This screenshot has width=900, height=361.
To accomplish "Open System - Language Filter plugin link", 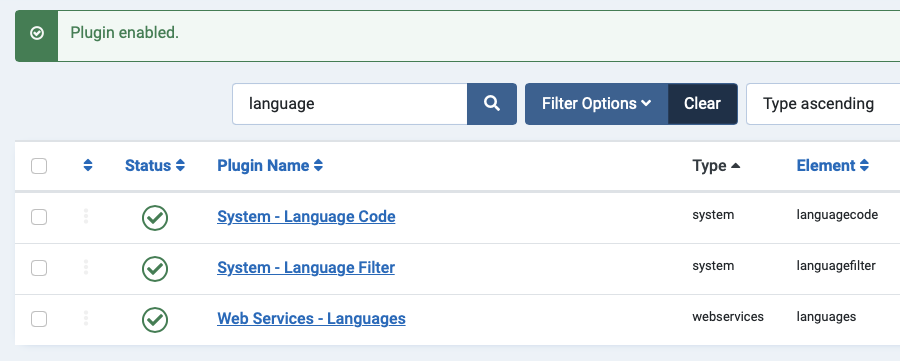I will point(306,268).
